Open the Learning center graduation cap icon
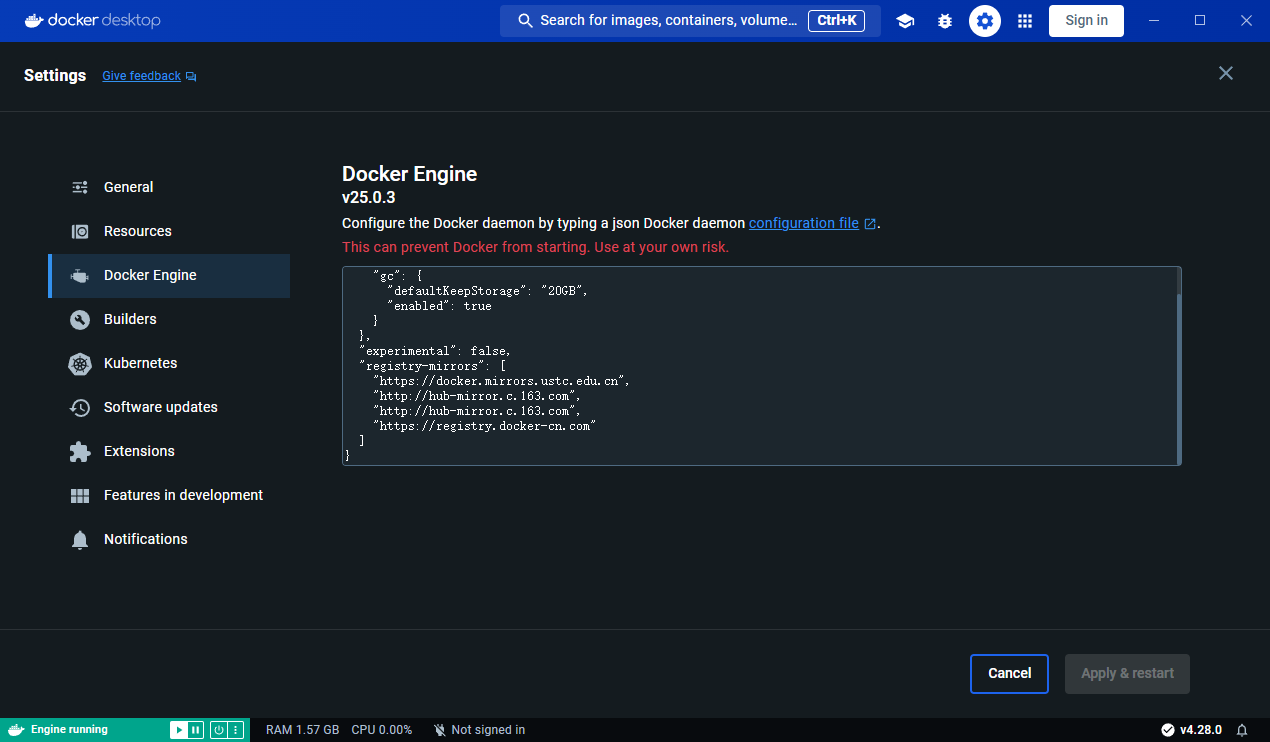Viewport: 1270px width, 742px height. click(x=905, y=21)
